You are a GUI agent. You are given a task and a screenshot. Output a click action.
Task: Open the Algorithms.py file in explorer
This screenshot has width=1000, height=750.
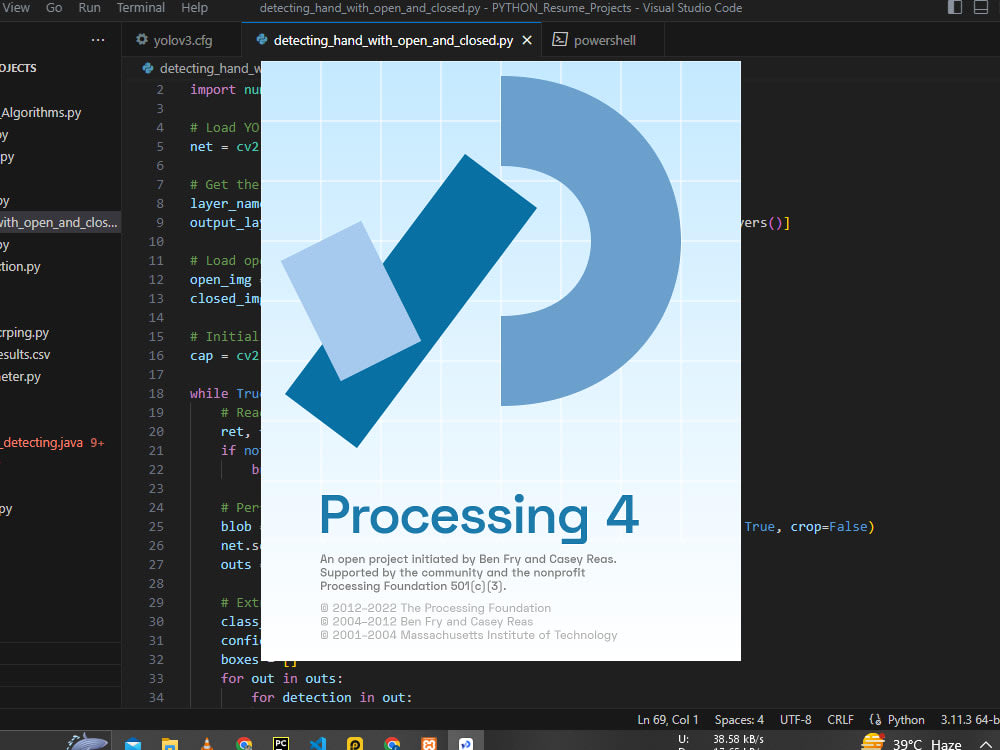point(41,113)
